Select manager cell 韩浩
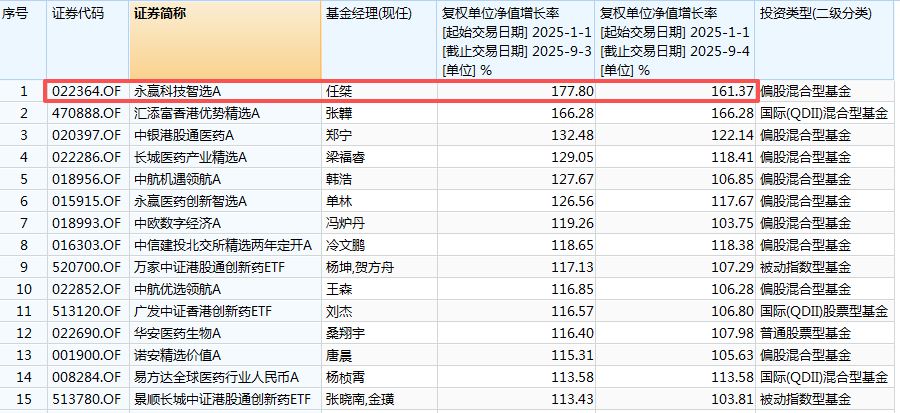The width and height of the screenshot is (900, 413). [x=338, y=179]
